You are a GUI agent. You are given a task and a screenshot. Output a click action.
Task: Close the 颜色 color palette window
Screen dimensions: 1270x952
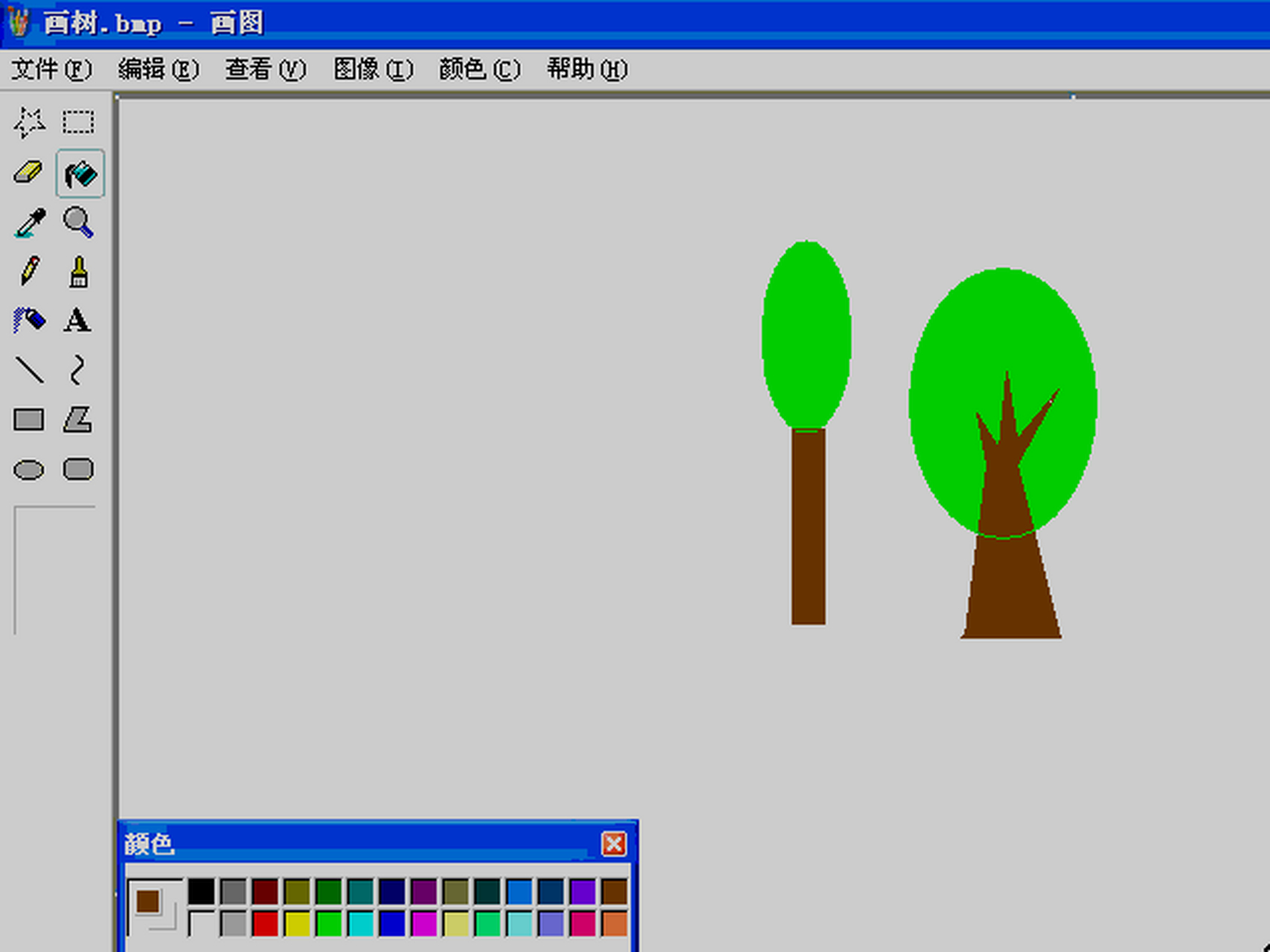tap(615, 844)
